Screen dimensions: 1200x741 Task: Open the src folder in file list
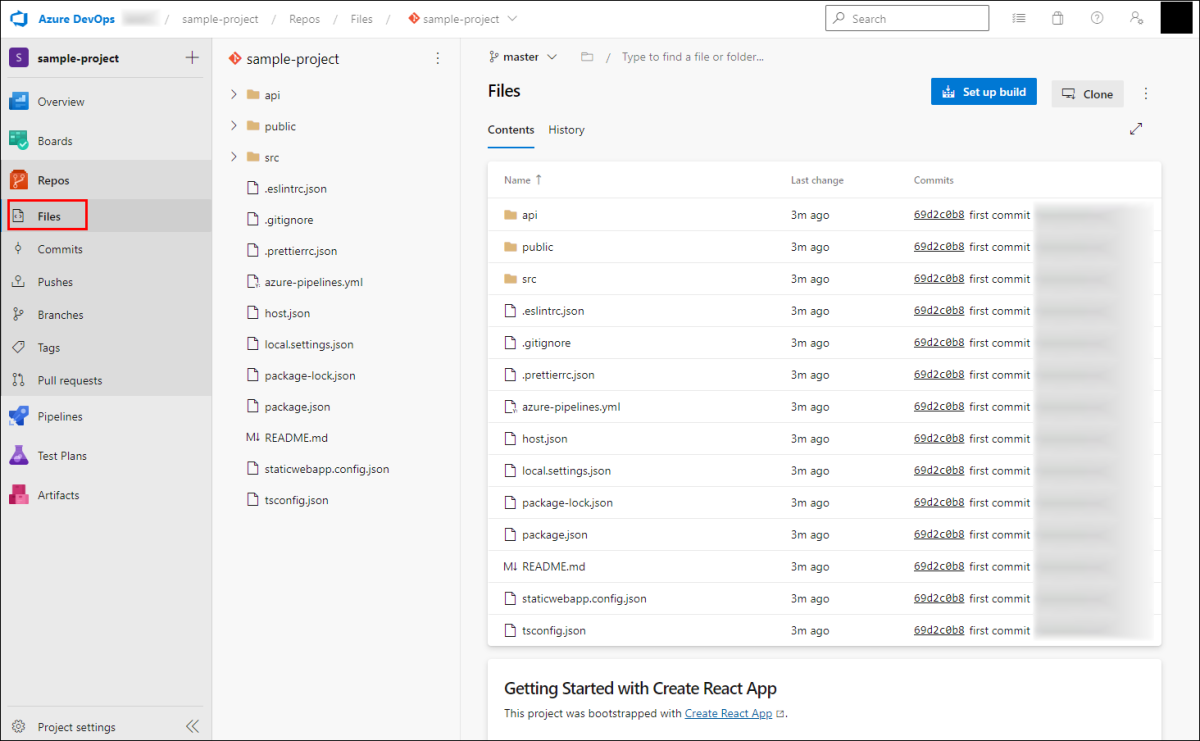tap(529, 279)
